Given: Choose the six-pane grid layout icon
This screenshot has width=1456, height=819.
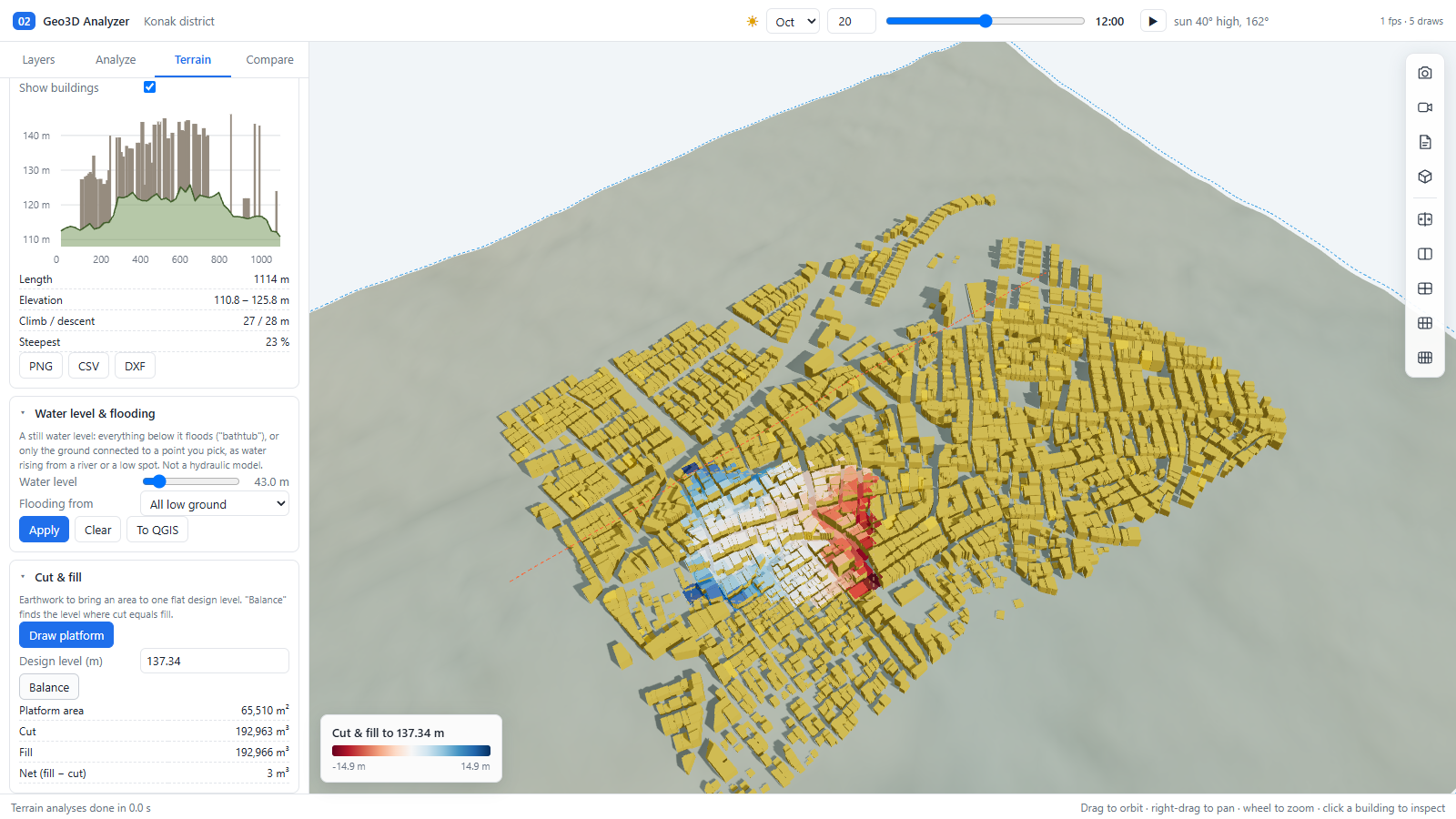Looking at the screenshot, I should [1425, 323].
